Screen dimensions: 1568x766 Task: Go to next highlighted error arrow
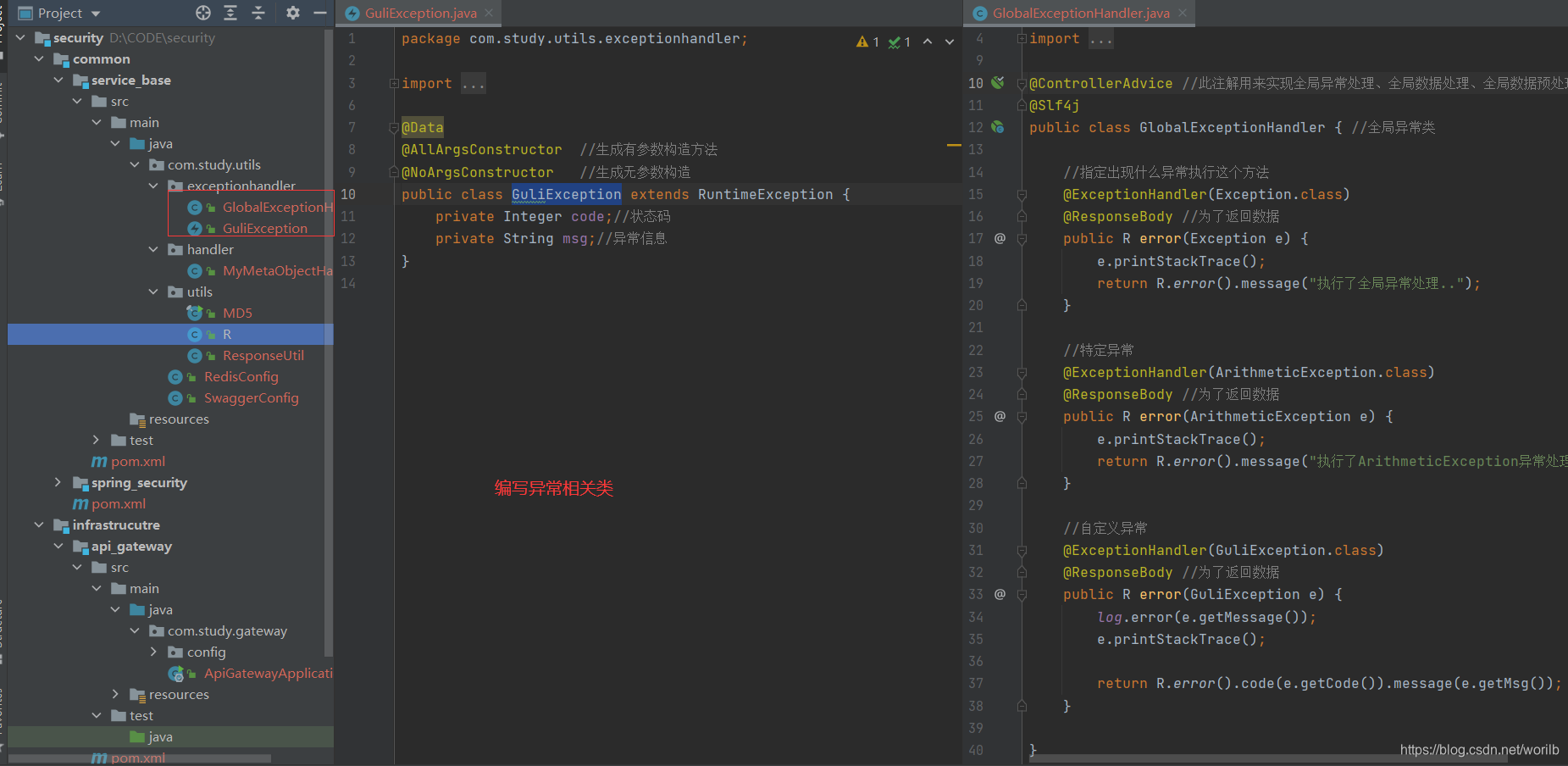coord(950,42)
